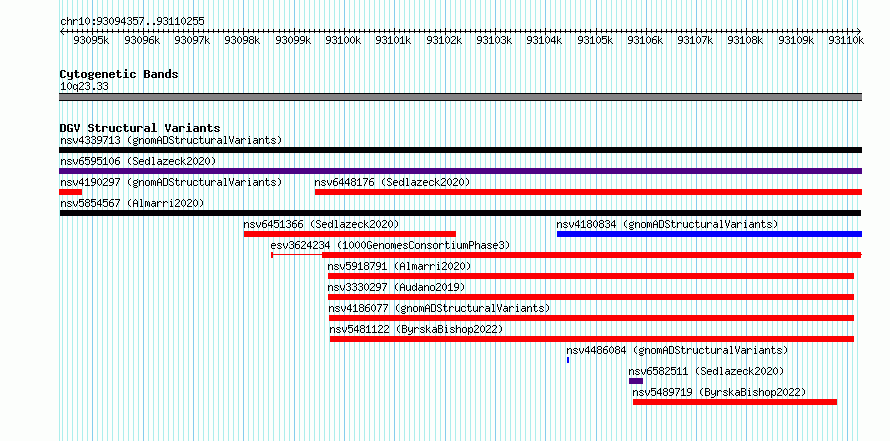Click the 93095k ruler tick label
The width and height of the screenshot is (890, 441).
92,41
